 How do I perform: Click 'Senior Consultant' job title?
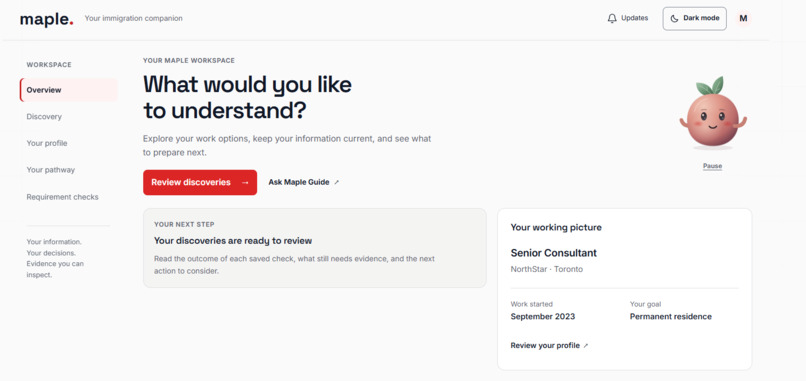[554, 253]
